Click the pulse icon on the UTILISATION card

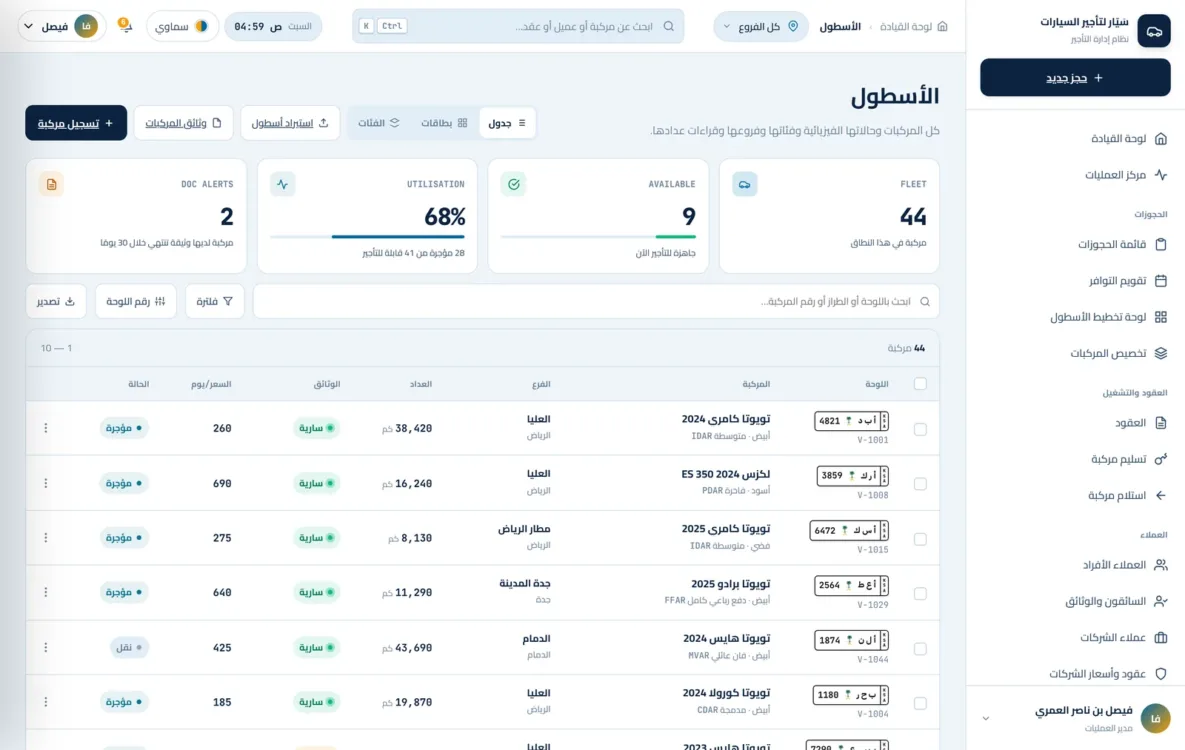[283, 184]
